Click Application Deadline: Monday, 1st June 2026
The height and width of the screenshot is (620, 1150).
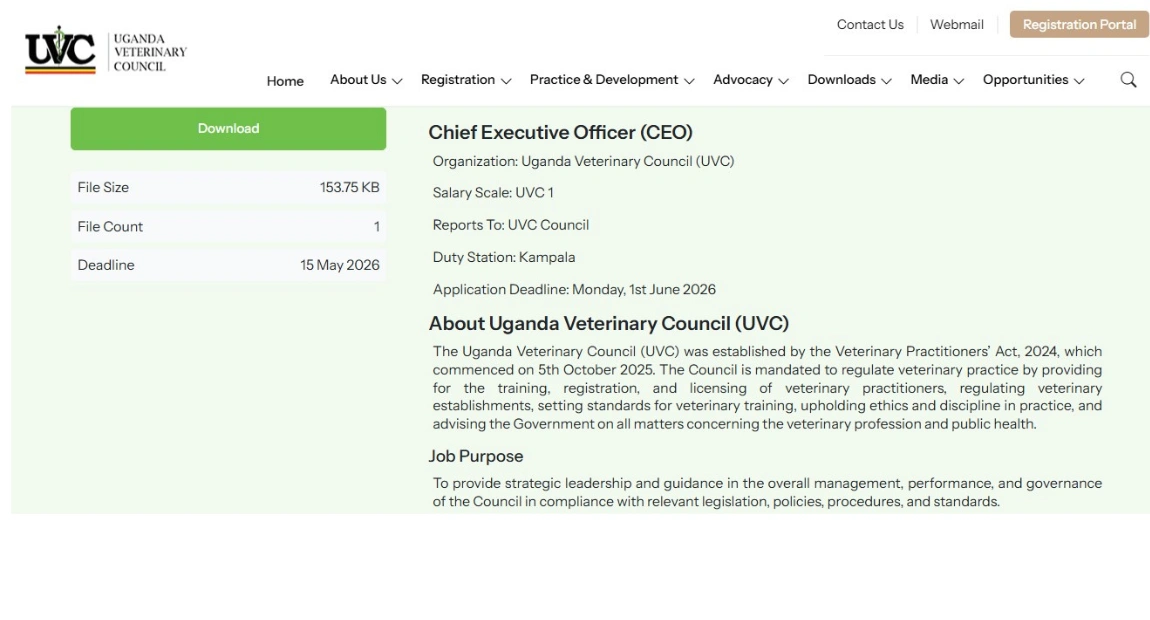click(x=574, y=290)
